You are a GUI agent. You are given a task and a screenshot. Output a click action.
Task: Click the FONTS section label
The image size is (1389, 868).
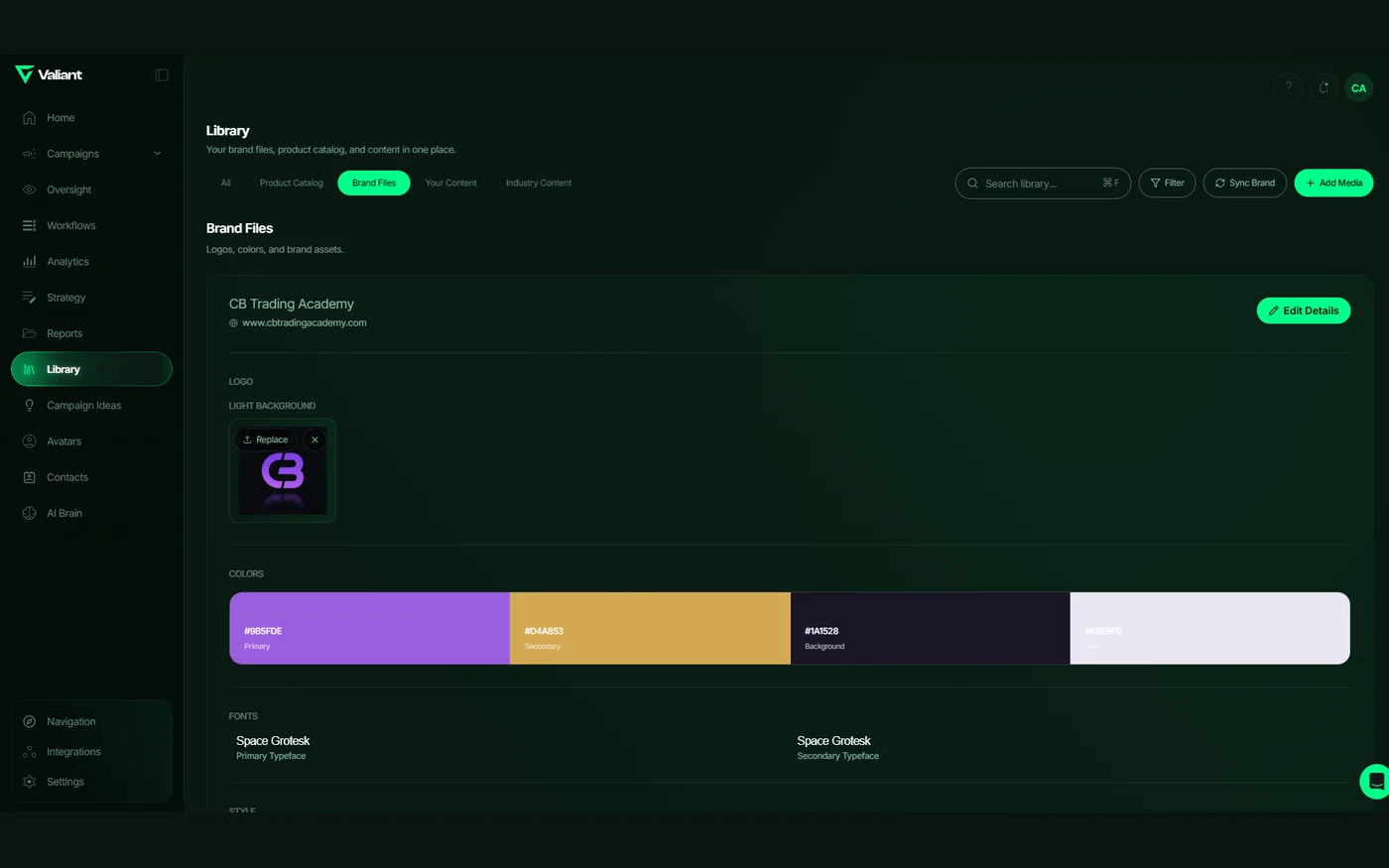(x=243, y=716)
